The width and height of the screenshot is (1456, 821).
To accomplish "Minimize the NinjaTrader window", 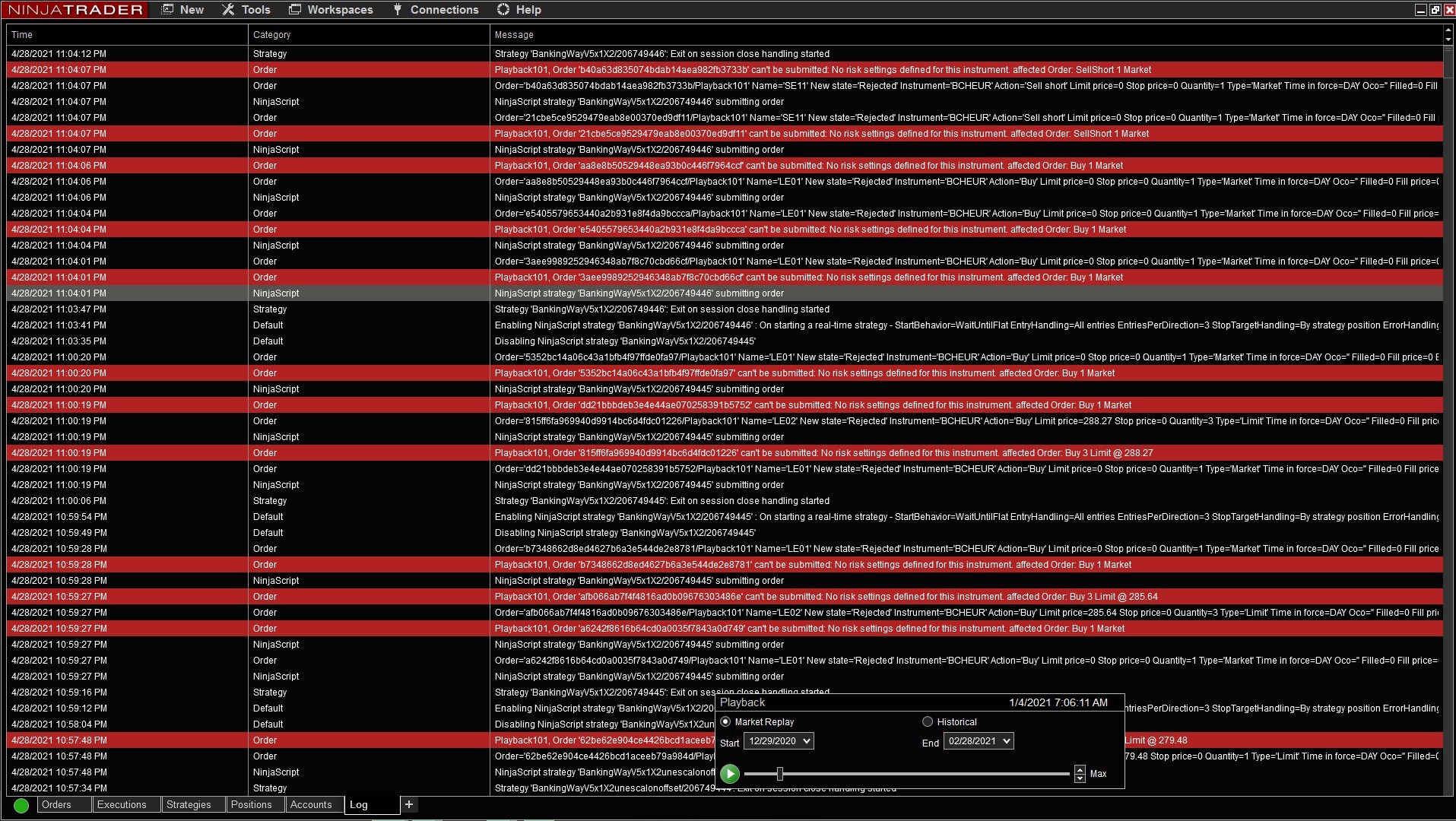I will coord(1420,10).
